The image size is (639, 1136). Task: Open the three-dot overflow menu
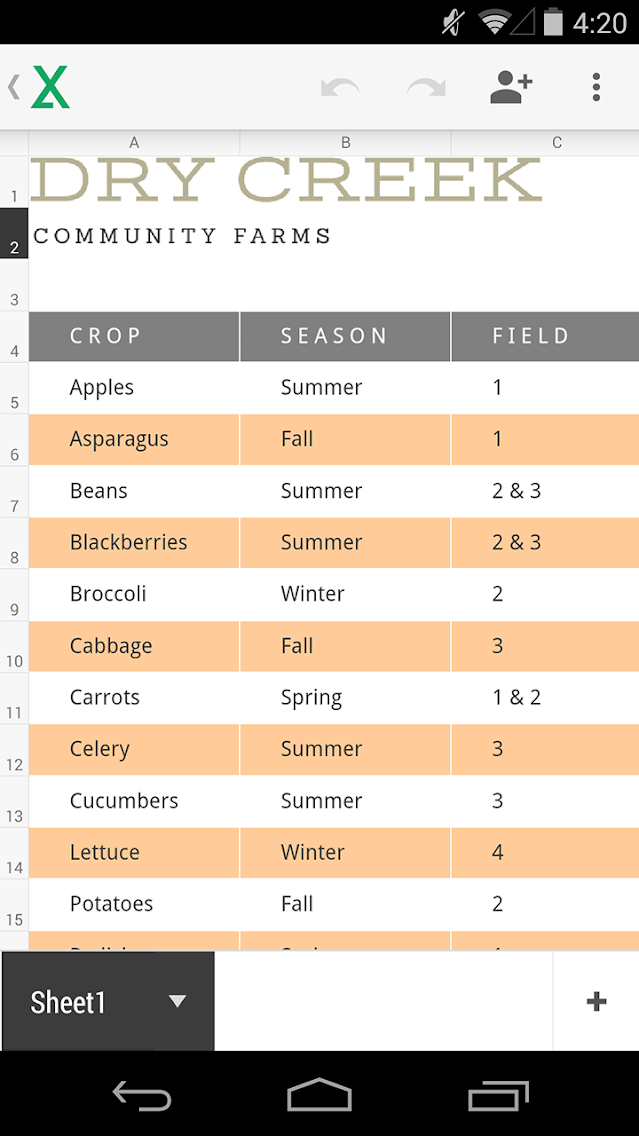coord(596,88)
